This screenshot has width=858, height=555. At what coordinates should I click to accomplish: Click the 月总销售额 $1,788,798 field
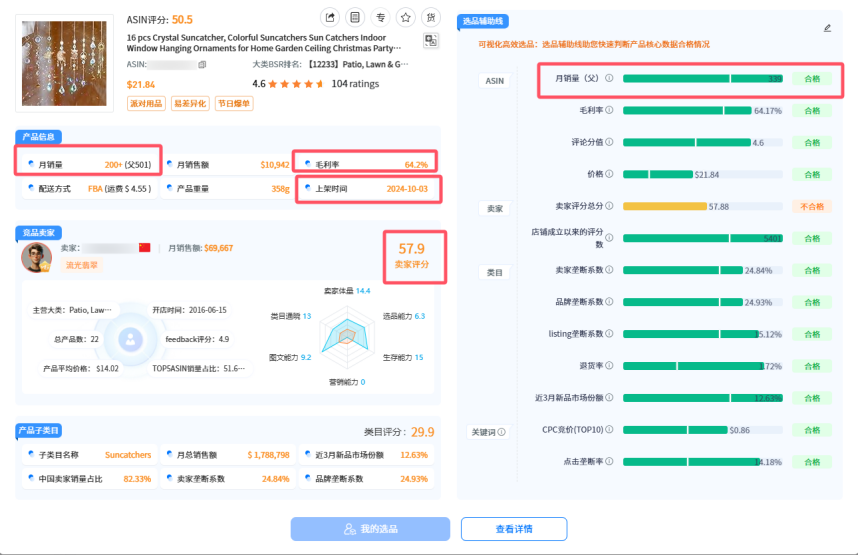click(228, 455)
